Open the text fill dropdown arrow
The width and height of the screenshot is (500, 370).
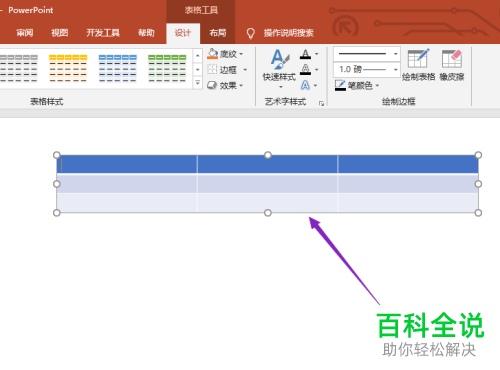point(317,54)
